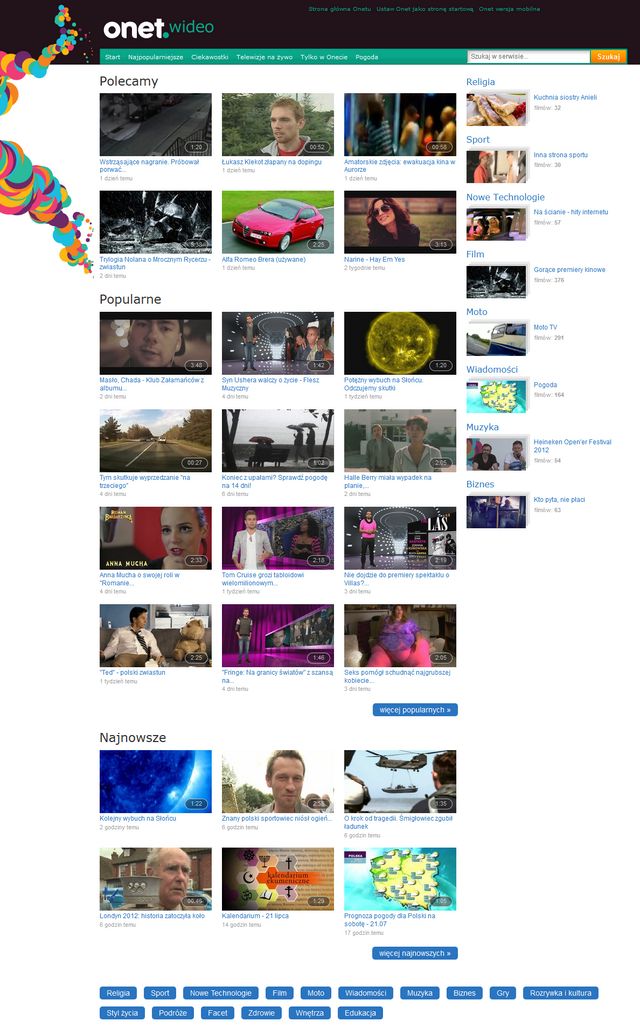The image size is (640, 1025).
Task: Open the Alfa Romeo Brera video thumbnail
Action: (x=278, y=222)
